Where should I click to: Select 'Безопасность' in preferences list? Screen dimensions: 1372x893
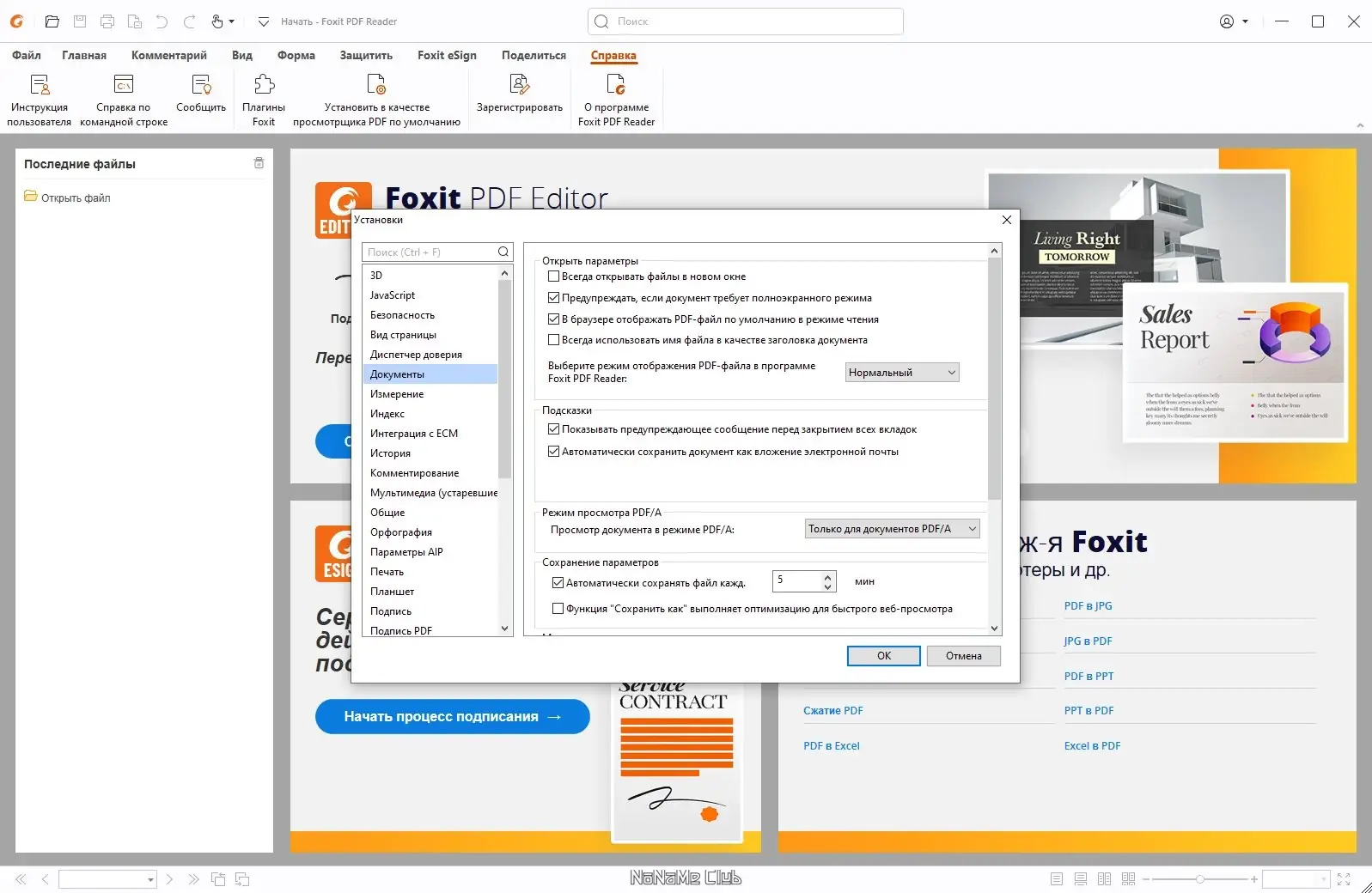[430, 315]
